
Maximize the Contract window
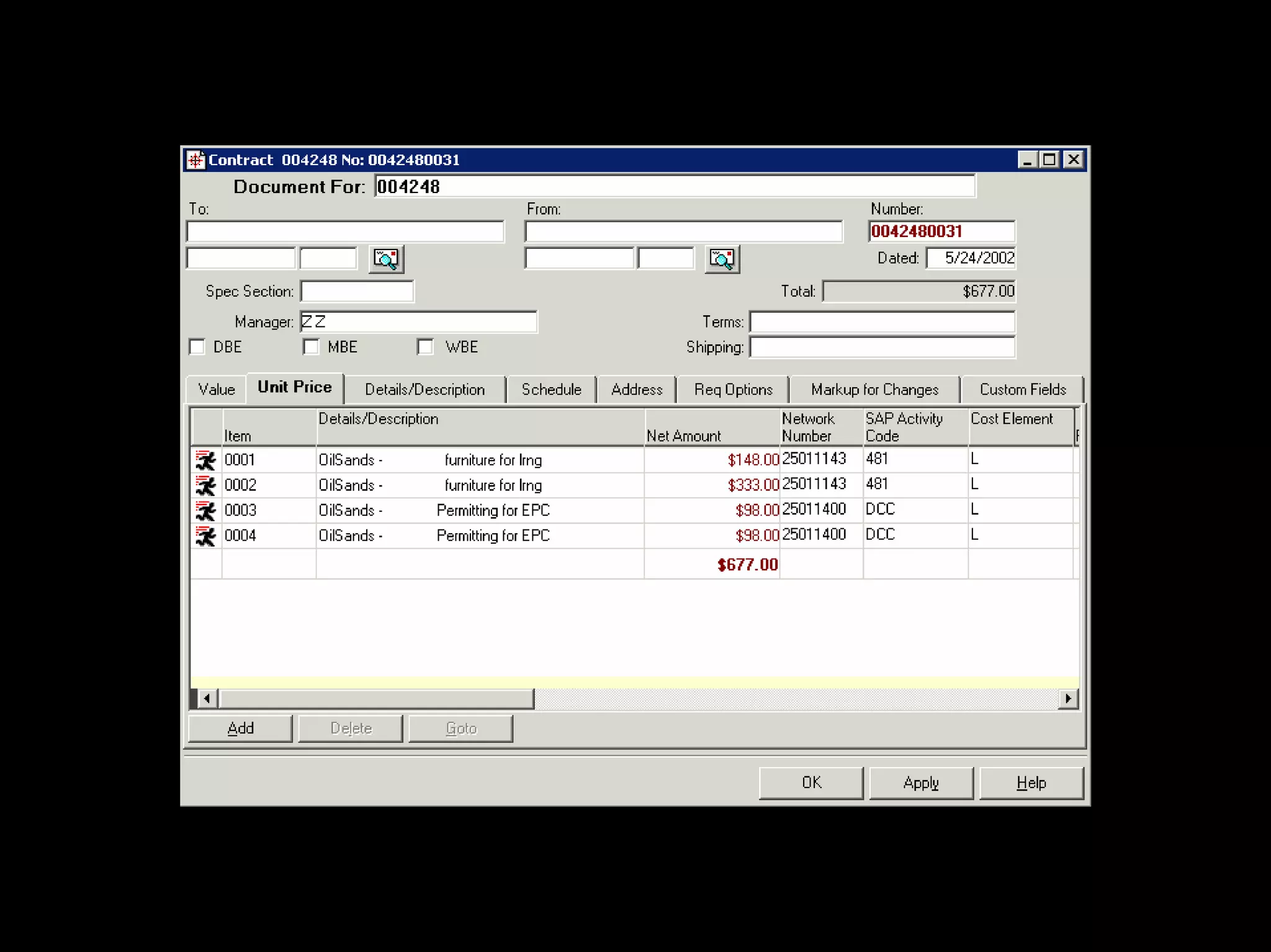point(1049,160)
